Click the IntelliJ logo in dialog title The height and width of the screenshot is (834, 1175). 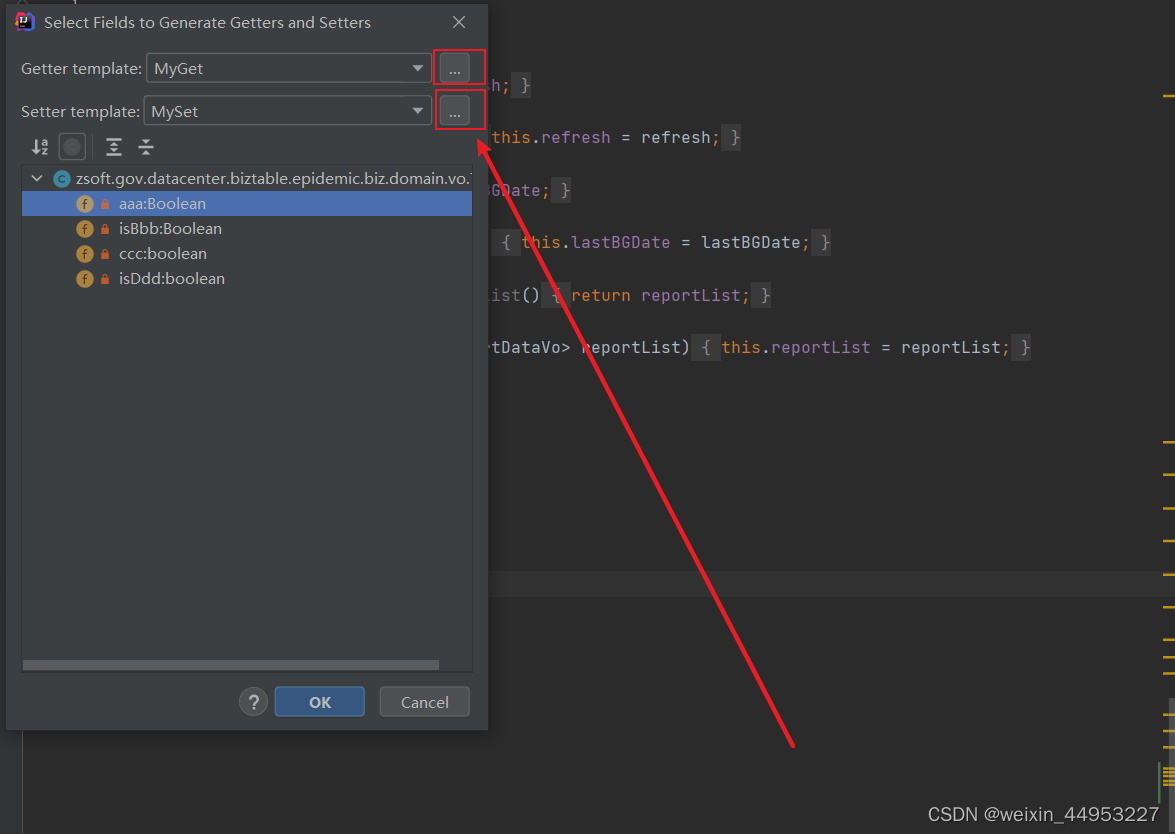[x=25, y=22]
